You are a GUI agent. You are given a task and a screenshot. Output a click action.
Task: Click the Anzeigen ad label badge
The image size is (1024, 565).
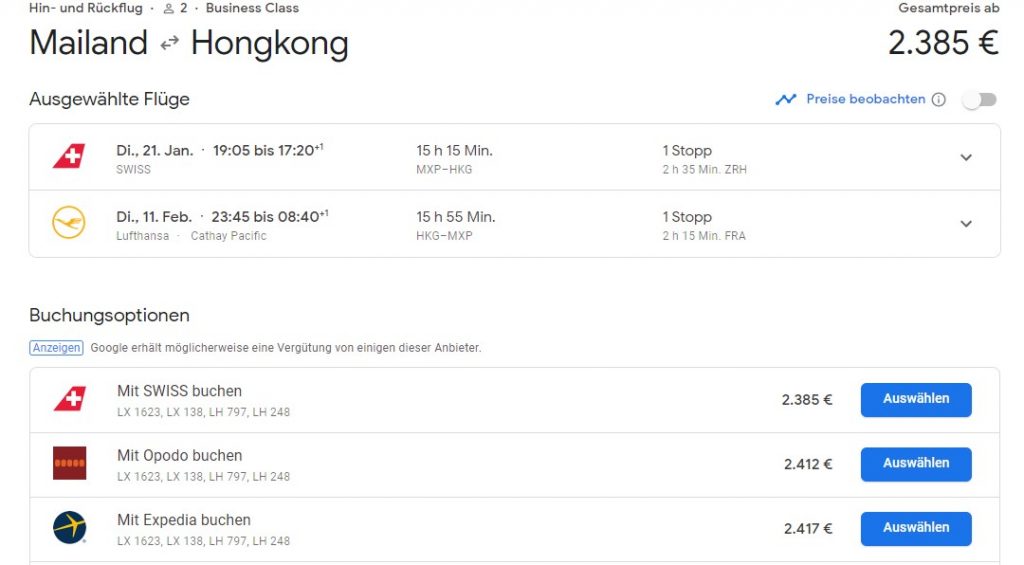[56, 348]
